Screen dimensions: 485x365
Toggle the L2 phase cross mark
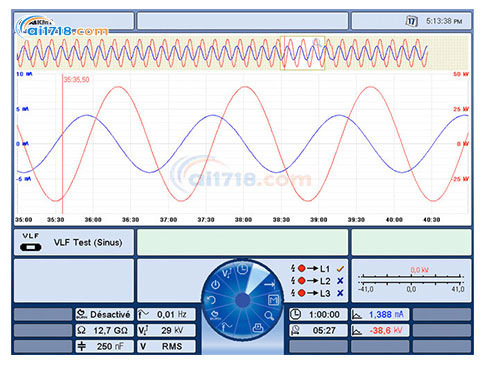[340, 281]
